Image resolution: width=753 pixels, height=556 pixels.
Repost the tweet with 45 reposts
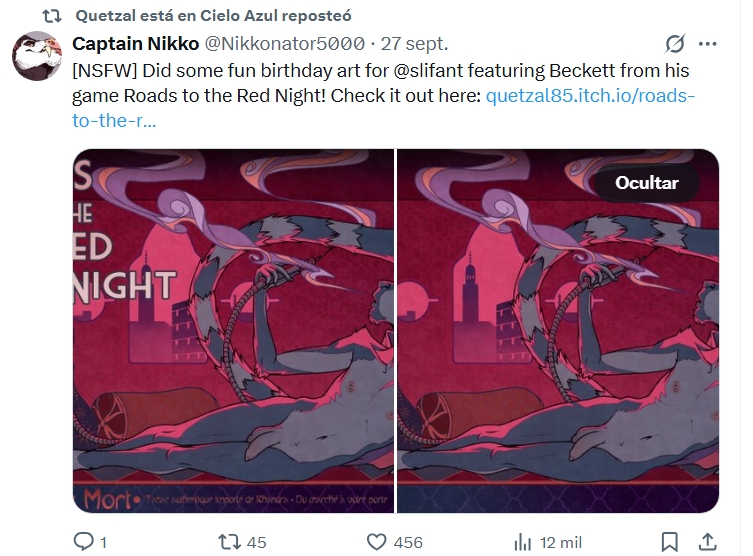(x=230, y=542)
